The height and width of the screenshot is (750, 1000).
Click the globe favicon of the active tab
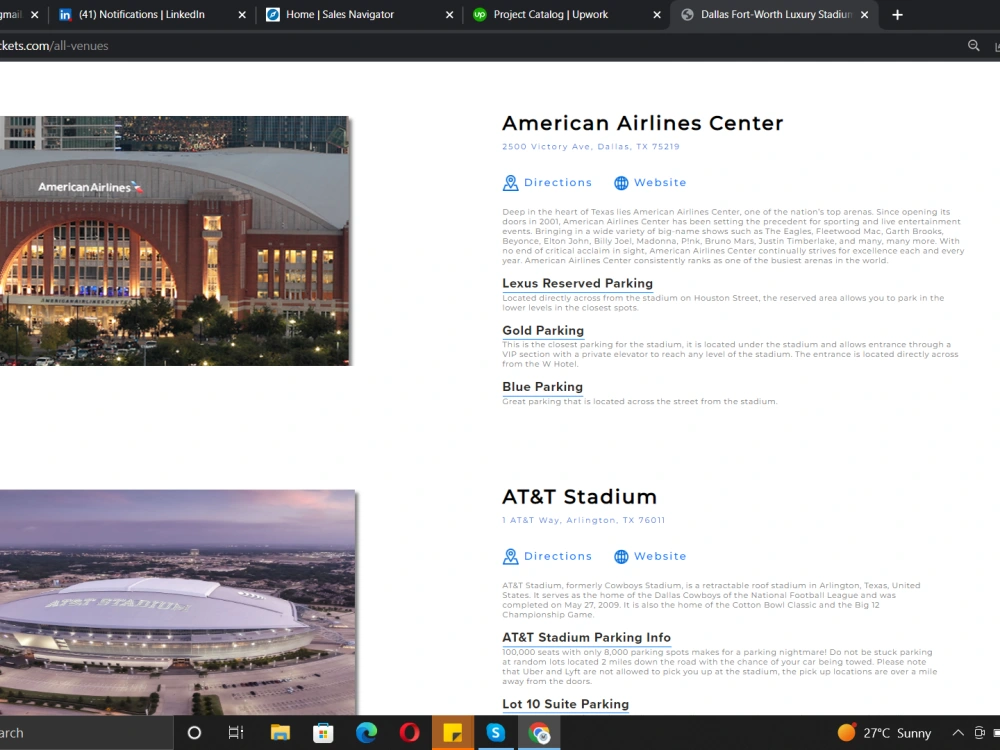point(688,15)
